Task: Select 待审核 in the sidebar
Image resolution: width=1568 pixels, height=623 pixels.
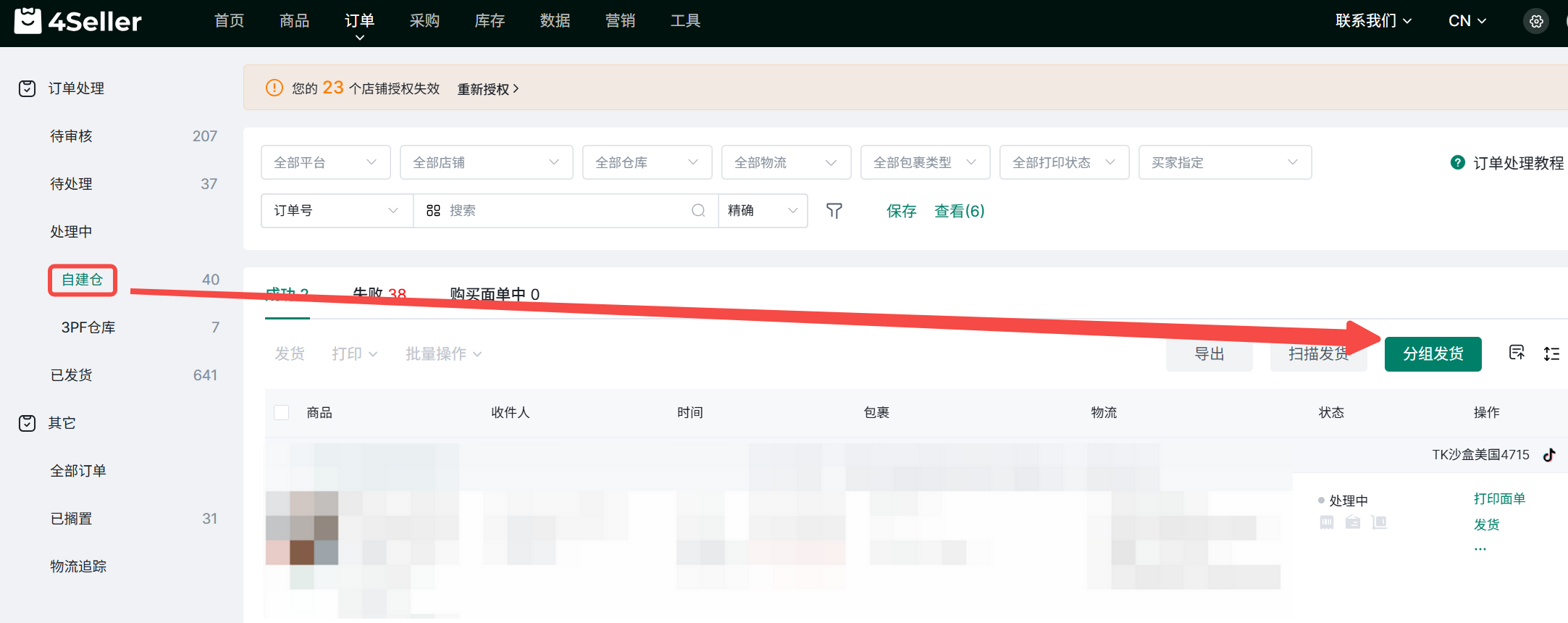Action: (x=71, y=136)
